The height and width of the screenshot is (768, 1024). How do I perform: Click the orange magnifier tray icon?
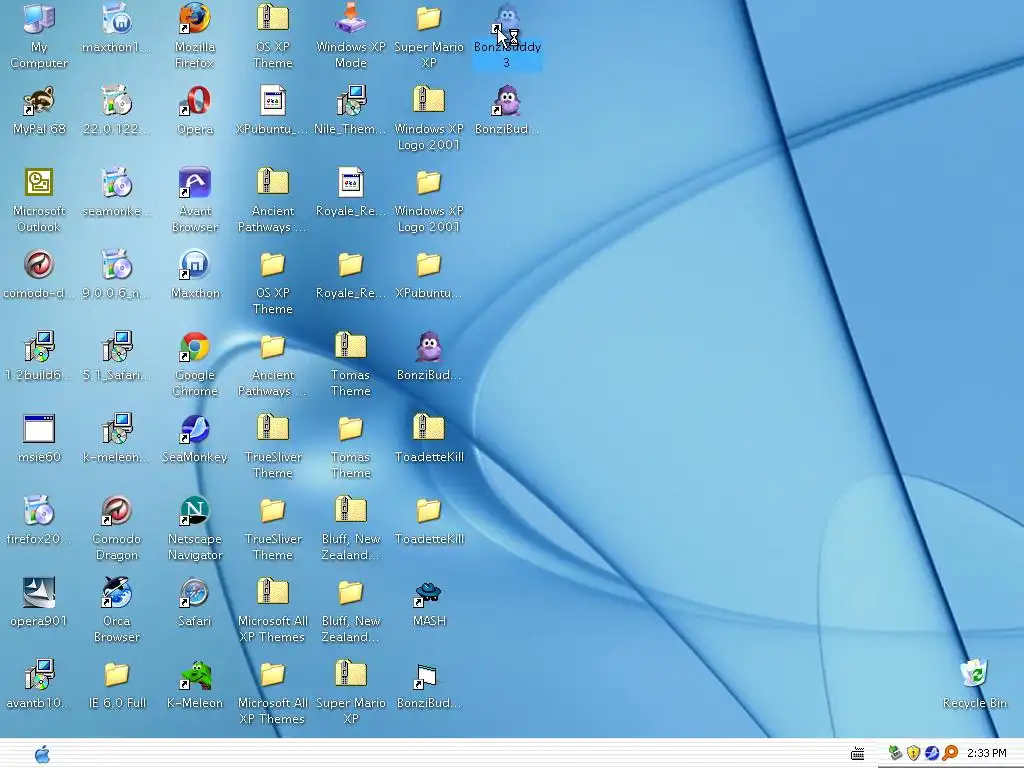pos(950,753)
